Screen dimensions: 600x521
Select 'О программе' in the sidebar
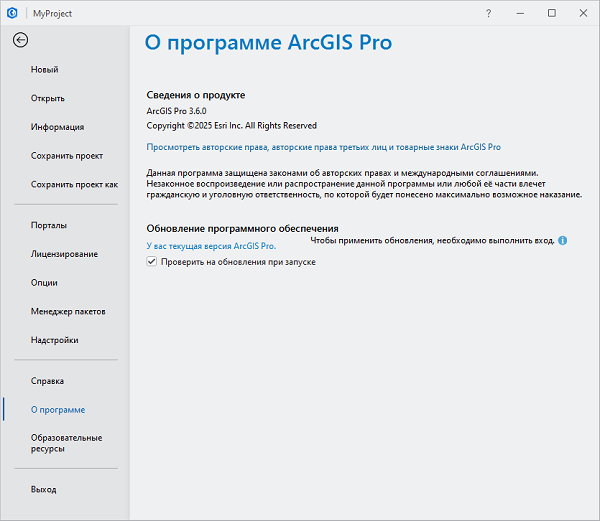tap(58, 410)
